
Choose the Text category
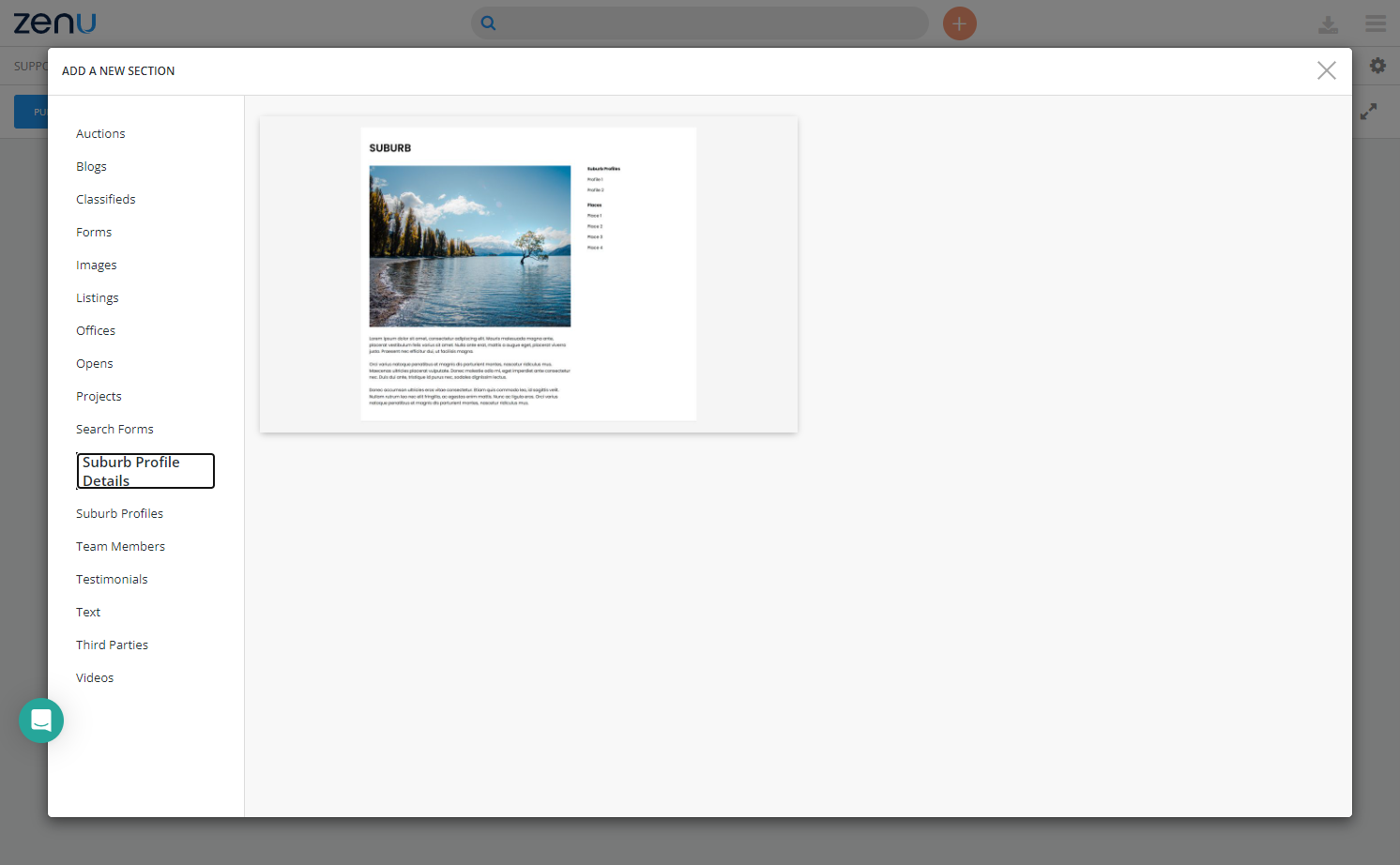[88, 613]
